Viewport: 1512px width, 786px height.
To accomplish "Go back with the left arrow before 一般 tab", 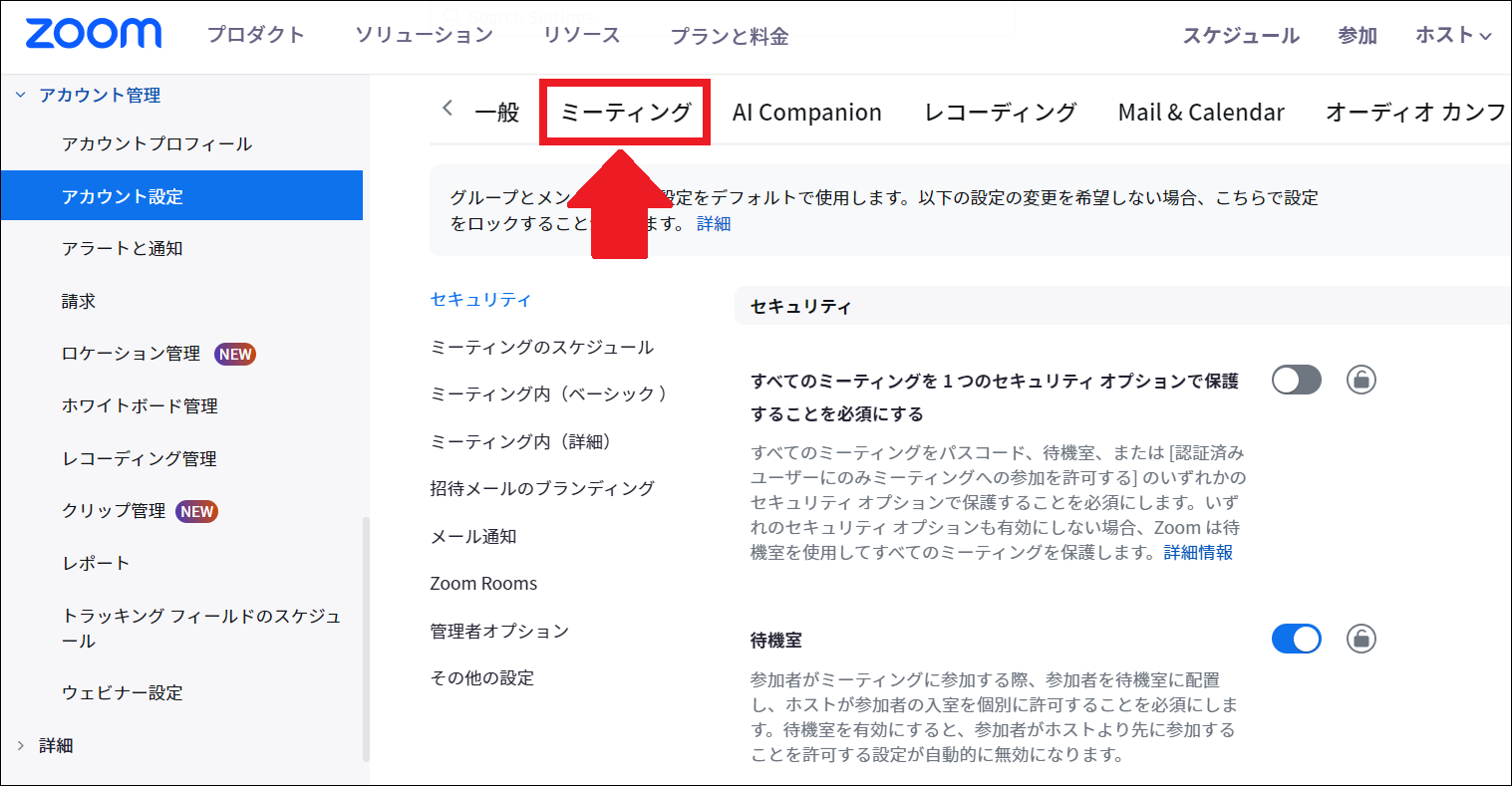I will [x=448, y=108].
